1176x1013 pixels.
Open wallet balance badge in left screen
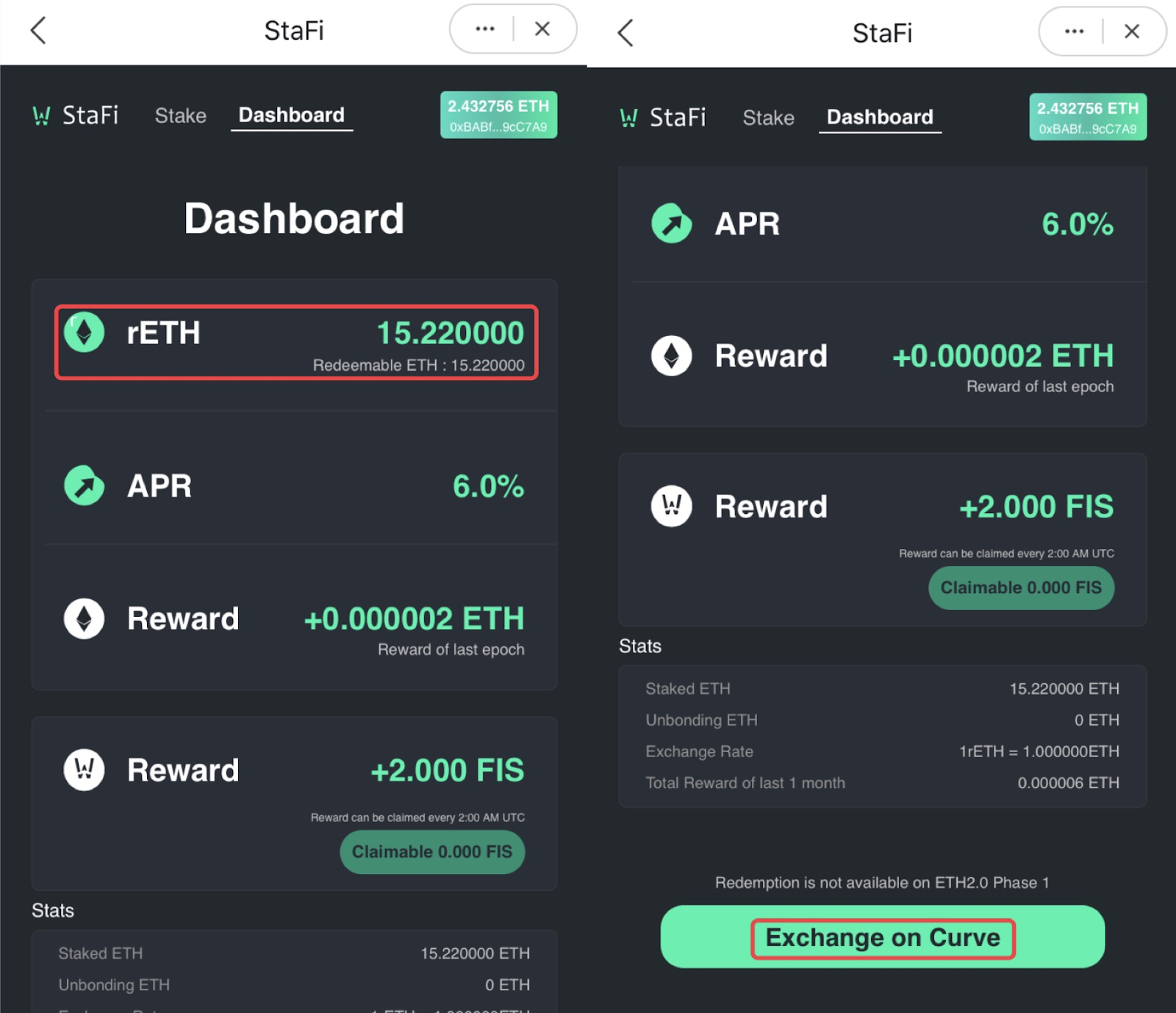tap(498, 115)
